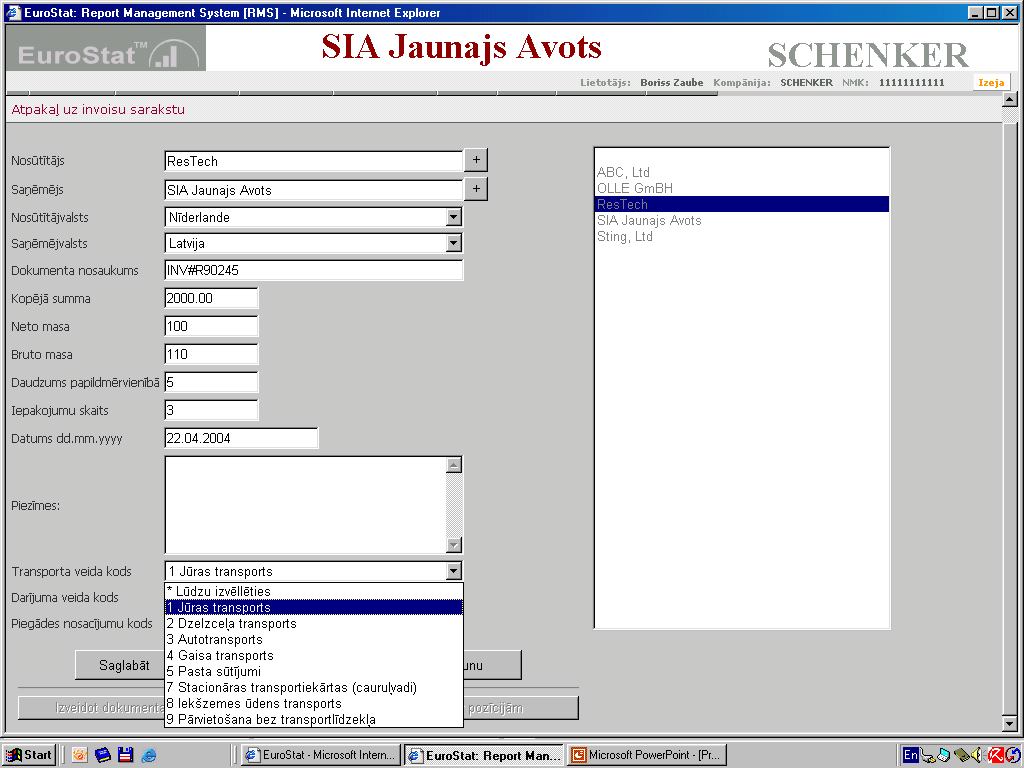The image size is (1024, 768).
Task: Click the Kopējā summa field 2000.00
Action: 211,298
